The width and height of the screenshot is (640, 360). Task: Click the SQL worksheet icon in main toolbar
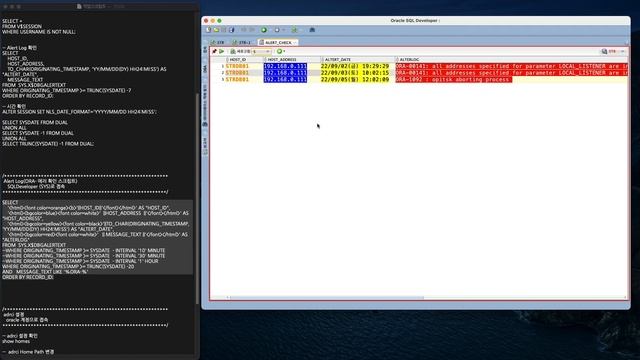click(x=294, y=30)
